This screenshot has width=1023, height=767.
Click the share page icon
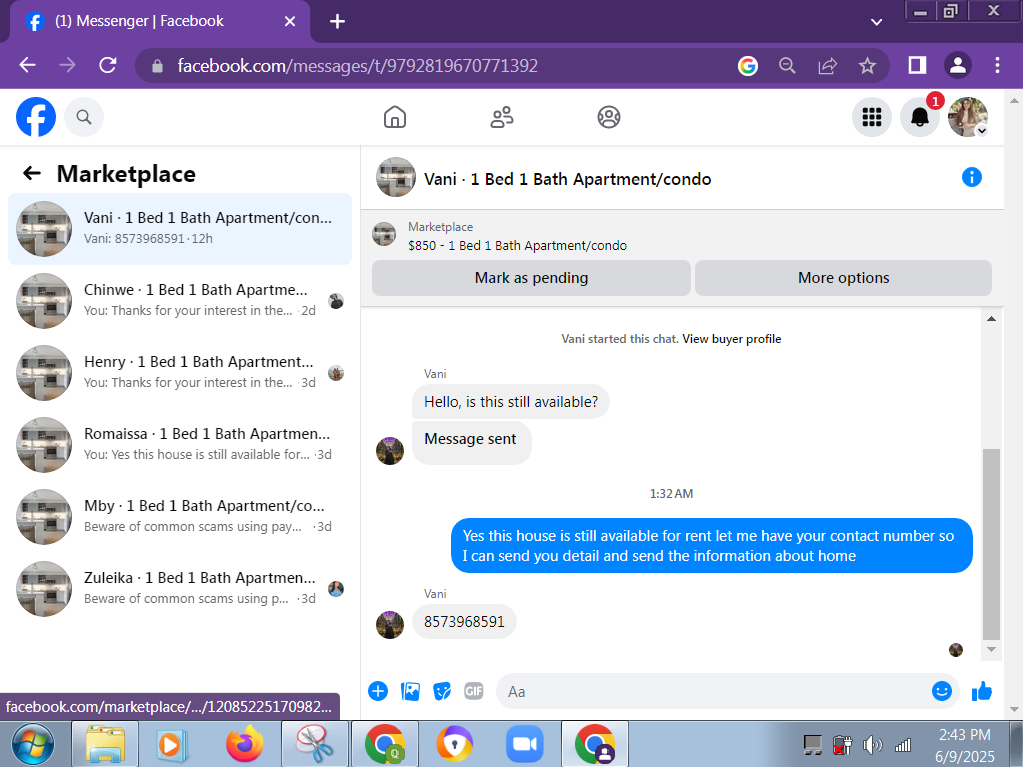[827, 65]
